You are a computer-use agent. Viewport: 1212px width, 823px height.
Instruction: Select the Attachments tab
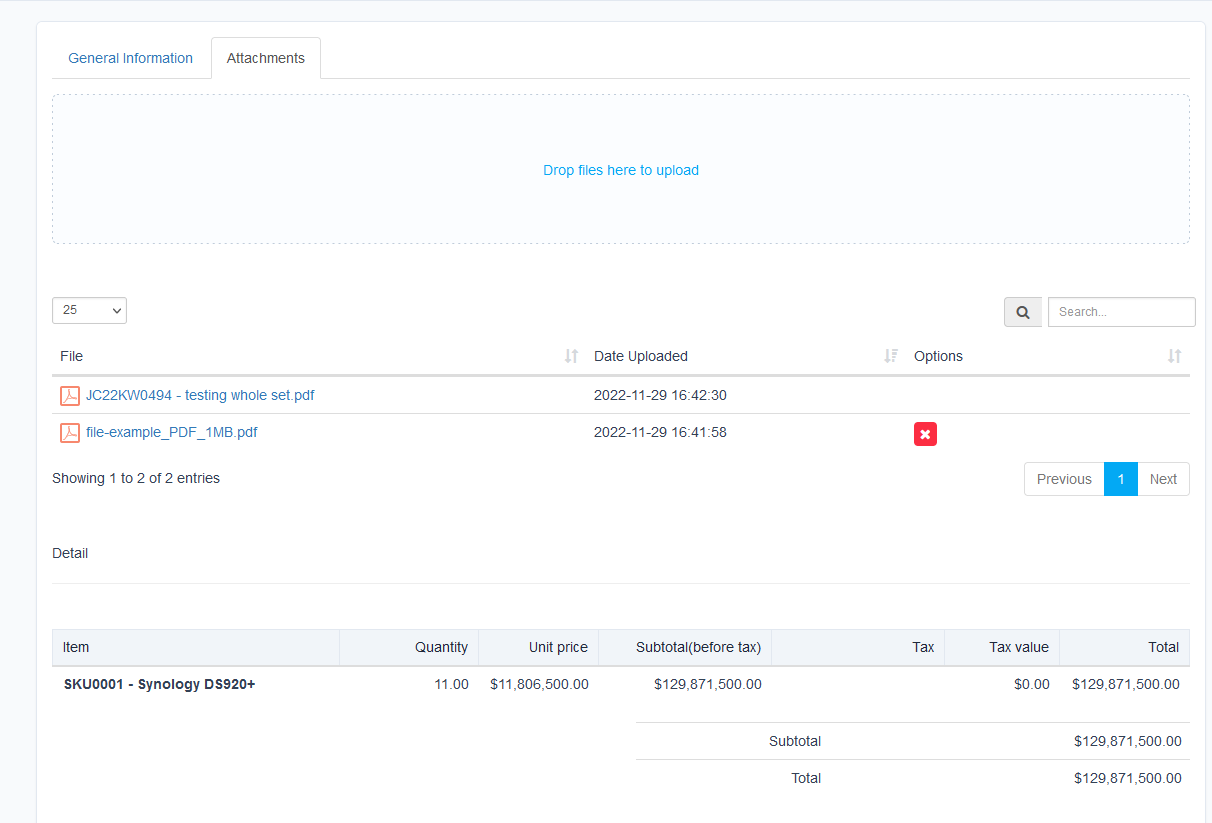266,58
